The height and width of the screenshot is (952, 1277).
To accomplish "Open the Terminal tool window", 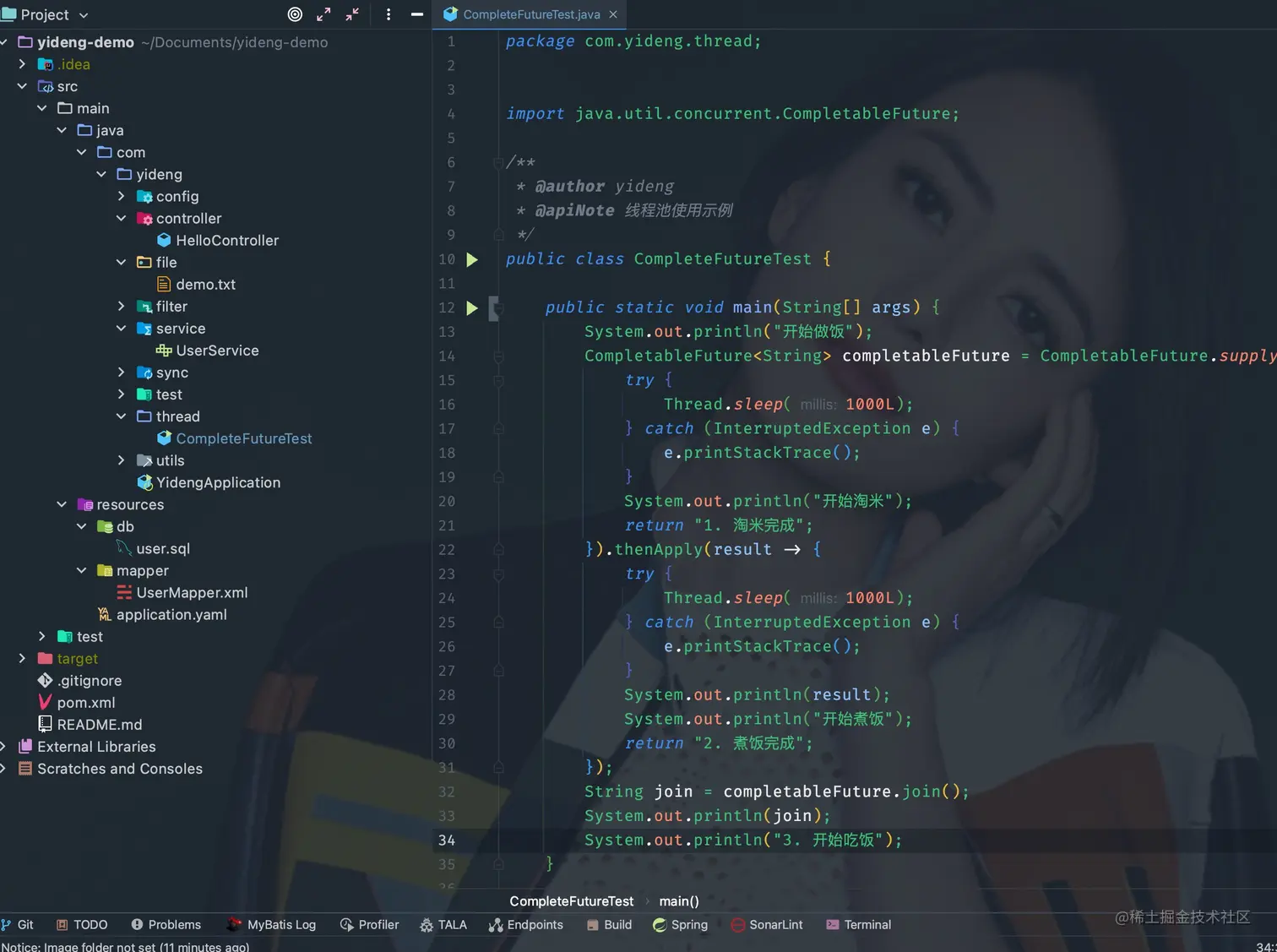I will pyautogui.click(x=858, y=924).
